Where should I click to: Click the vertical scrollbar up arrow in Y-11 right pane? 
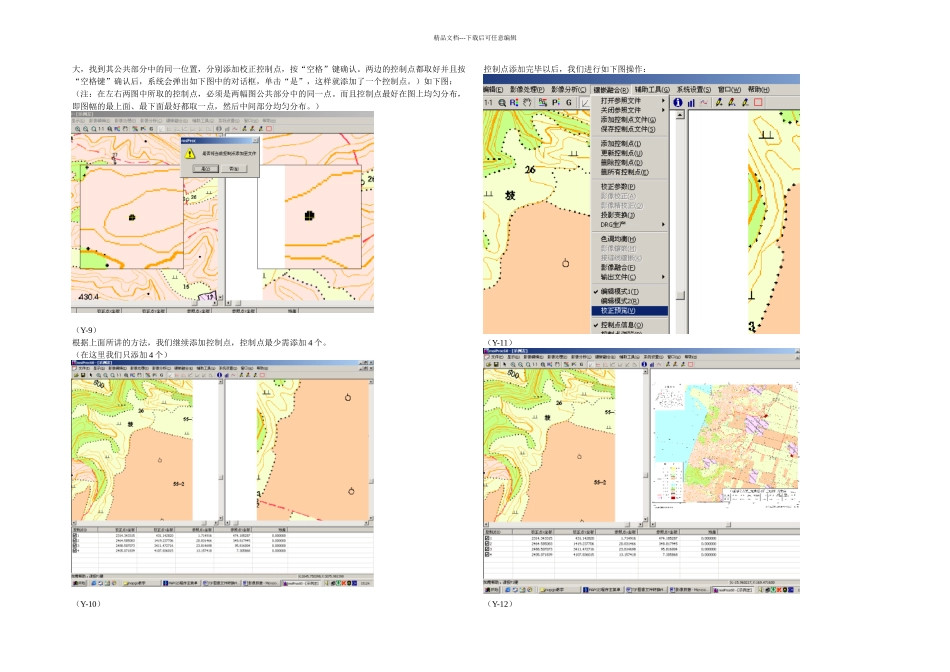(x=680, y=115)
